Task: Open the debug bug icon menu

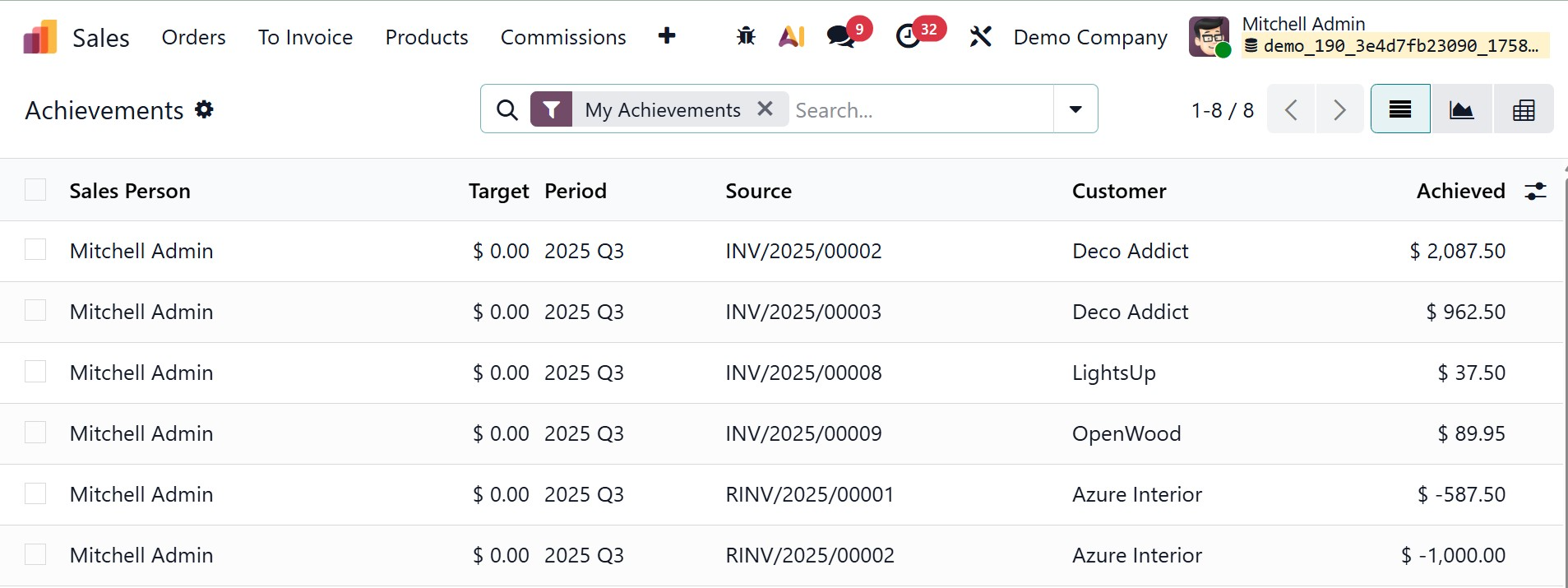Action: point(746,36)
